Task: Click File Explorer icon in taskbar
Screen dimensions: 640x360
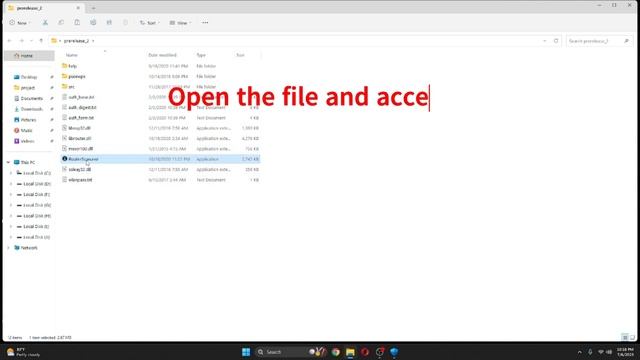Action: [350, 352]
